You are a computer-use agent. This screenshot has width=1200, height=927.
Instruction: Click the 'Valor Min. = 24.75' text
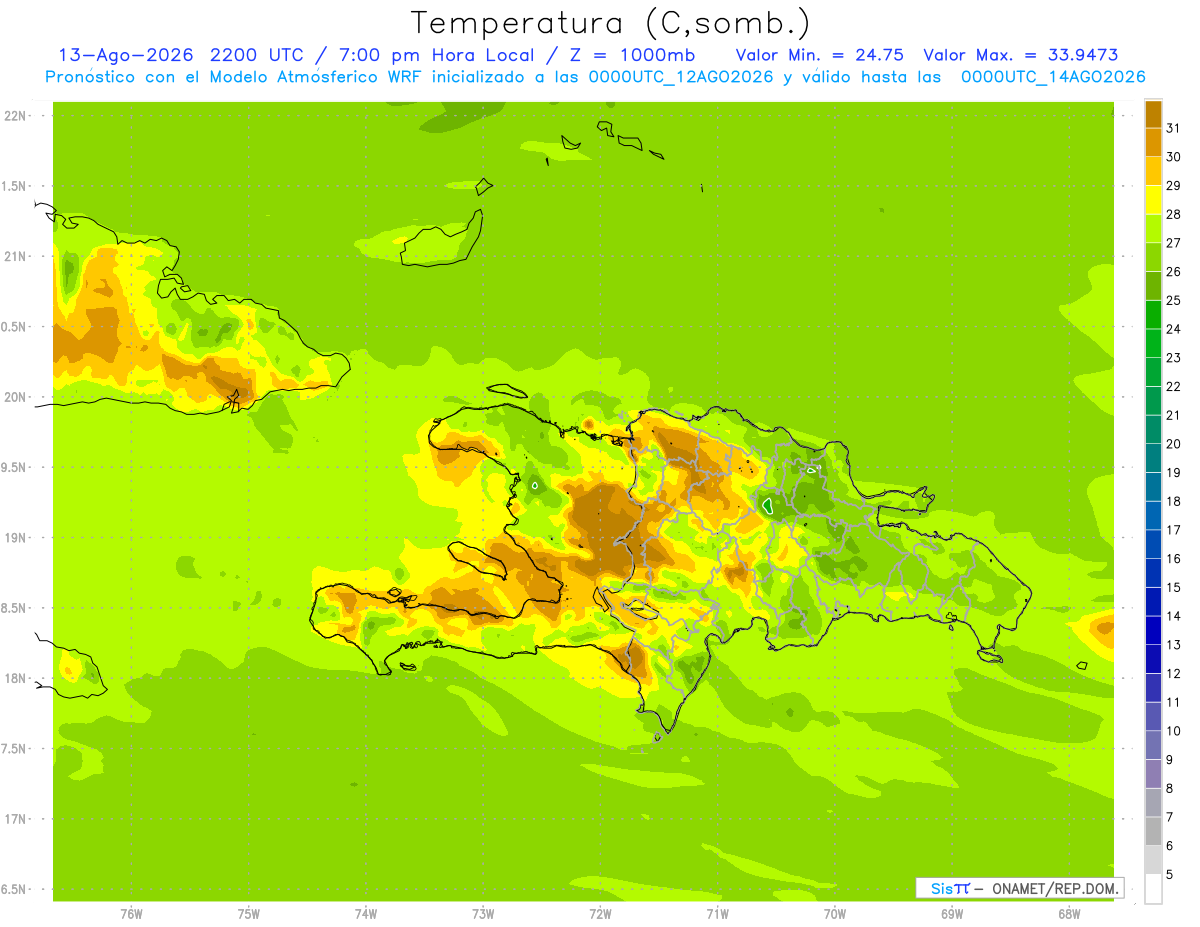pos(820,55)
